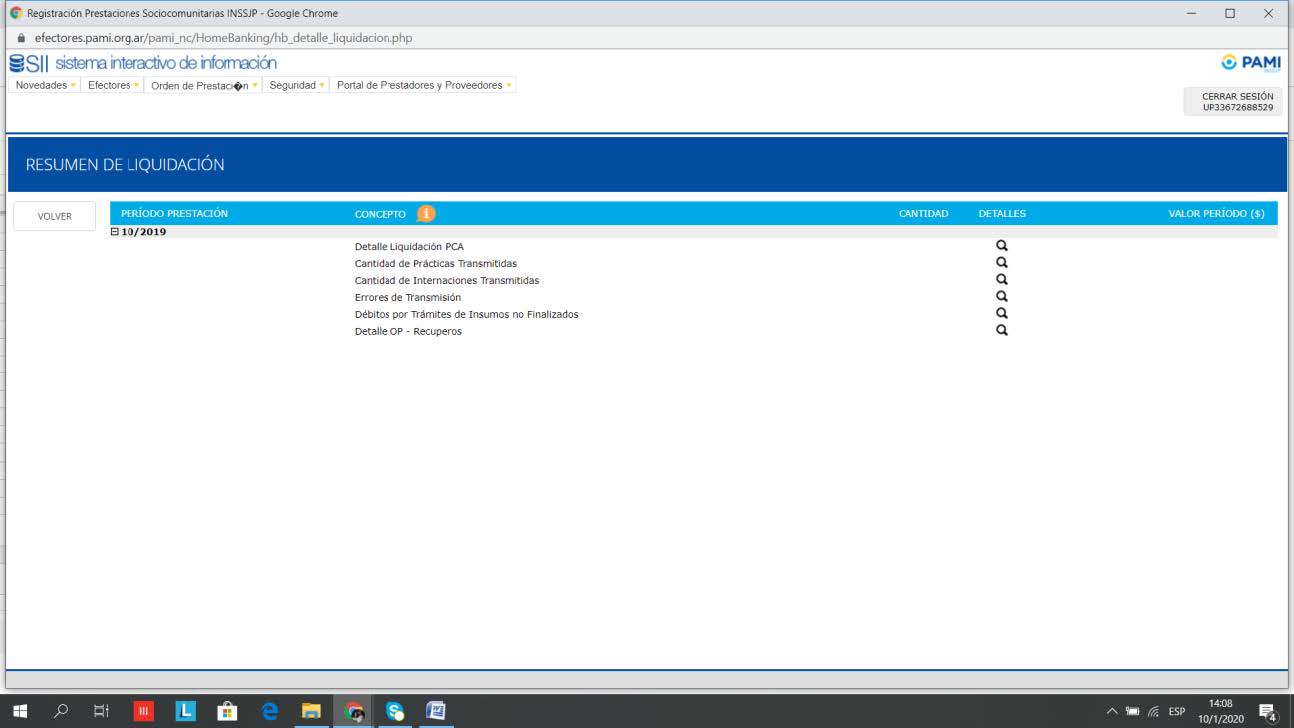Click the CANTIDAD column header
Screen dimensions: 1294x728
(x=923, y=214)
